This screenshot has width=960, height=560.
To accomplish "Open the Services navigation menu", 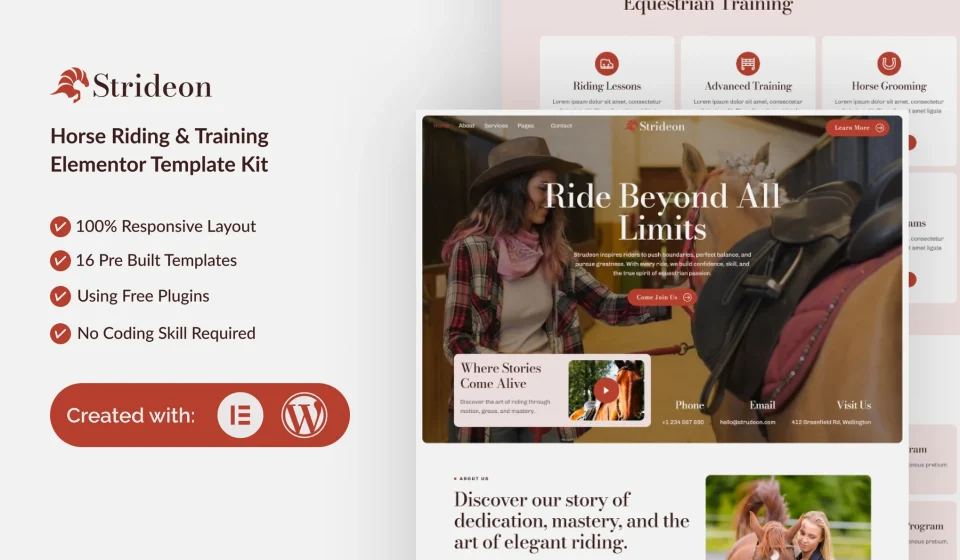I will pyautogui.click(x=496, y=126).
